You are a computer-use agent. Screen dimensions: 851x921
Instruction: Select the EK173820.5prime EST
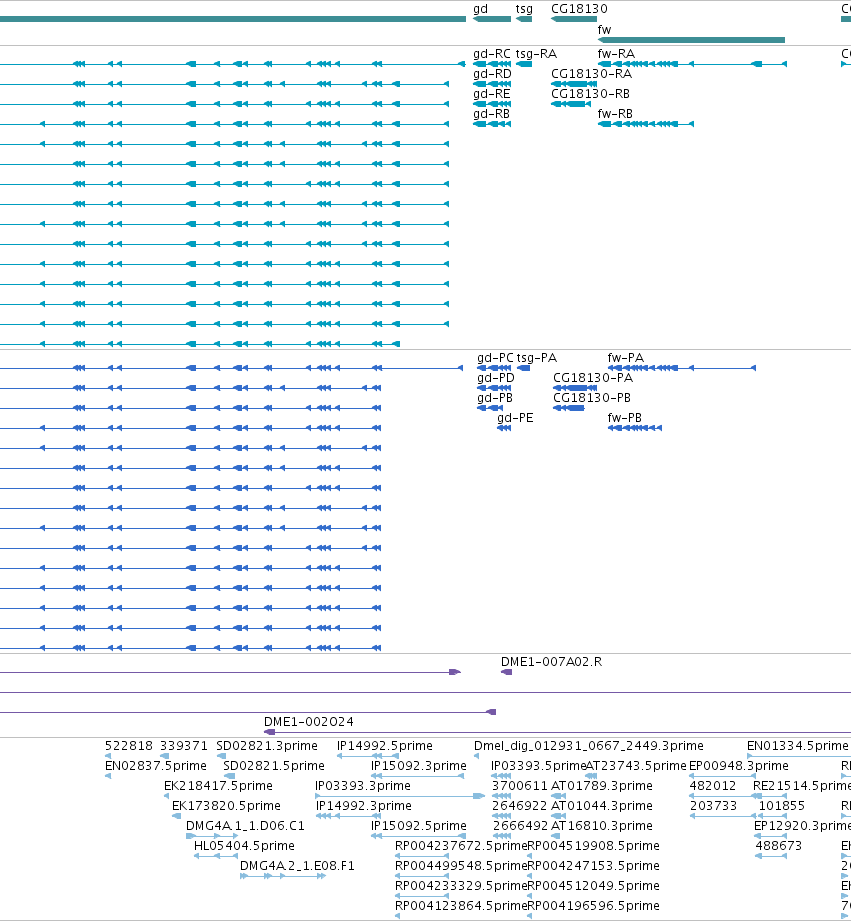[x=177, y=816]
